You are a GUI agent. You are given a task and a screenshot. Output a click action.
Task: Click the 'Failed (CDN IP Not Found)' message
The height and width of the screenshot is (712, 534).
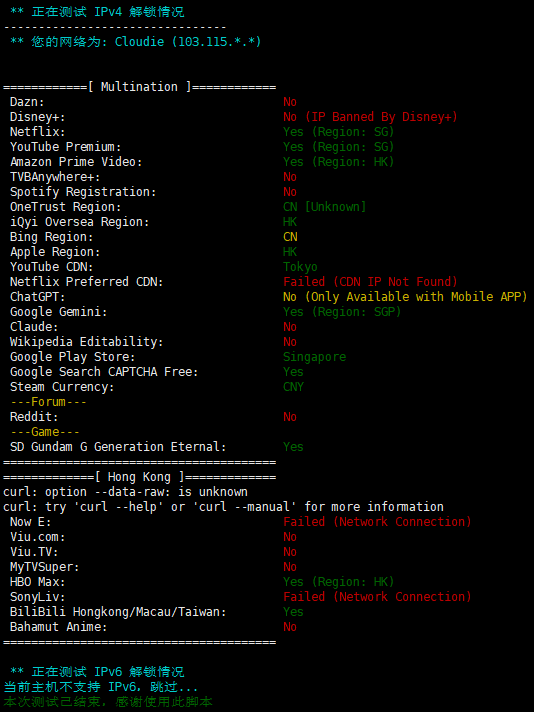pos(370,282)
